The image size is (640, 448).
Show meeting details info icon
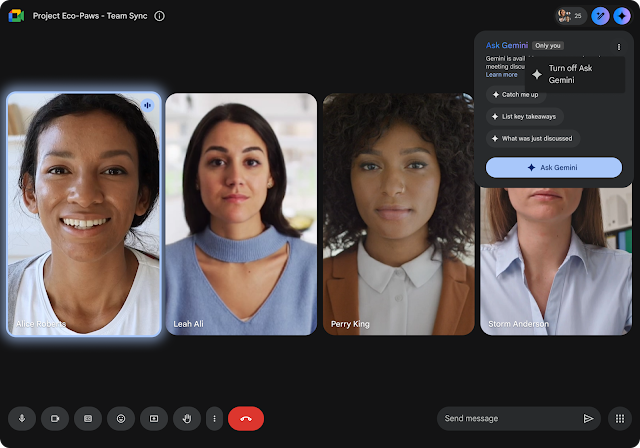coord(160,16)
